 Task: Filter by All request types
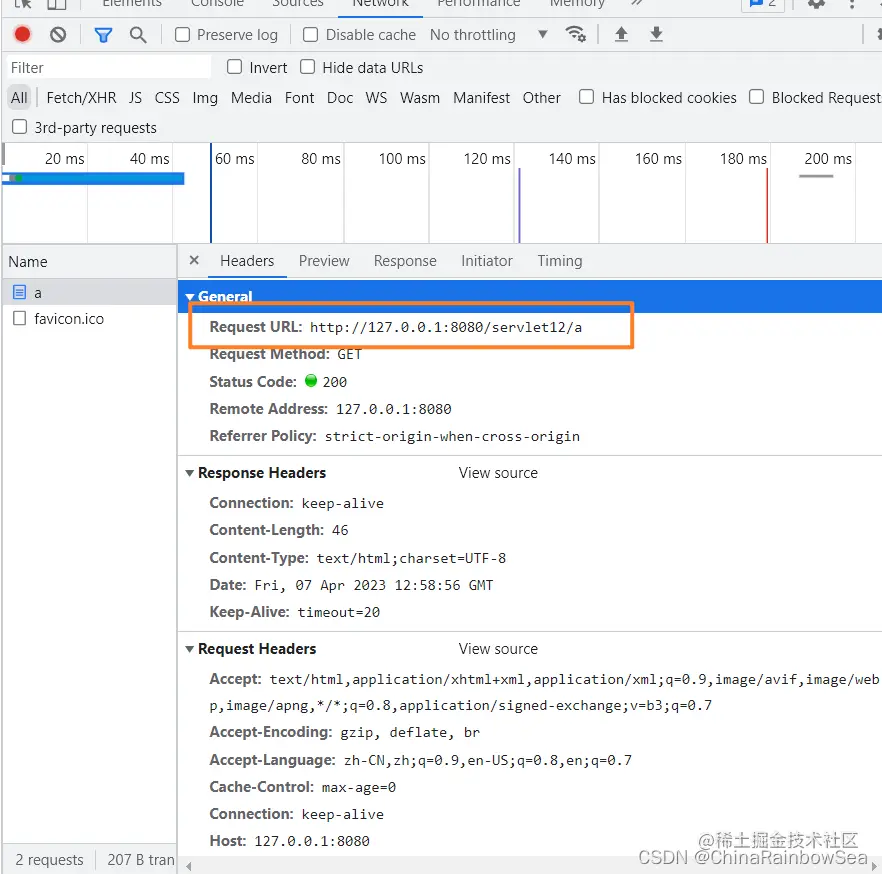click(x=19, y=98)
